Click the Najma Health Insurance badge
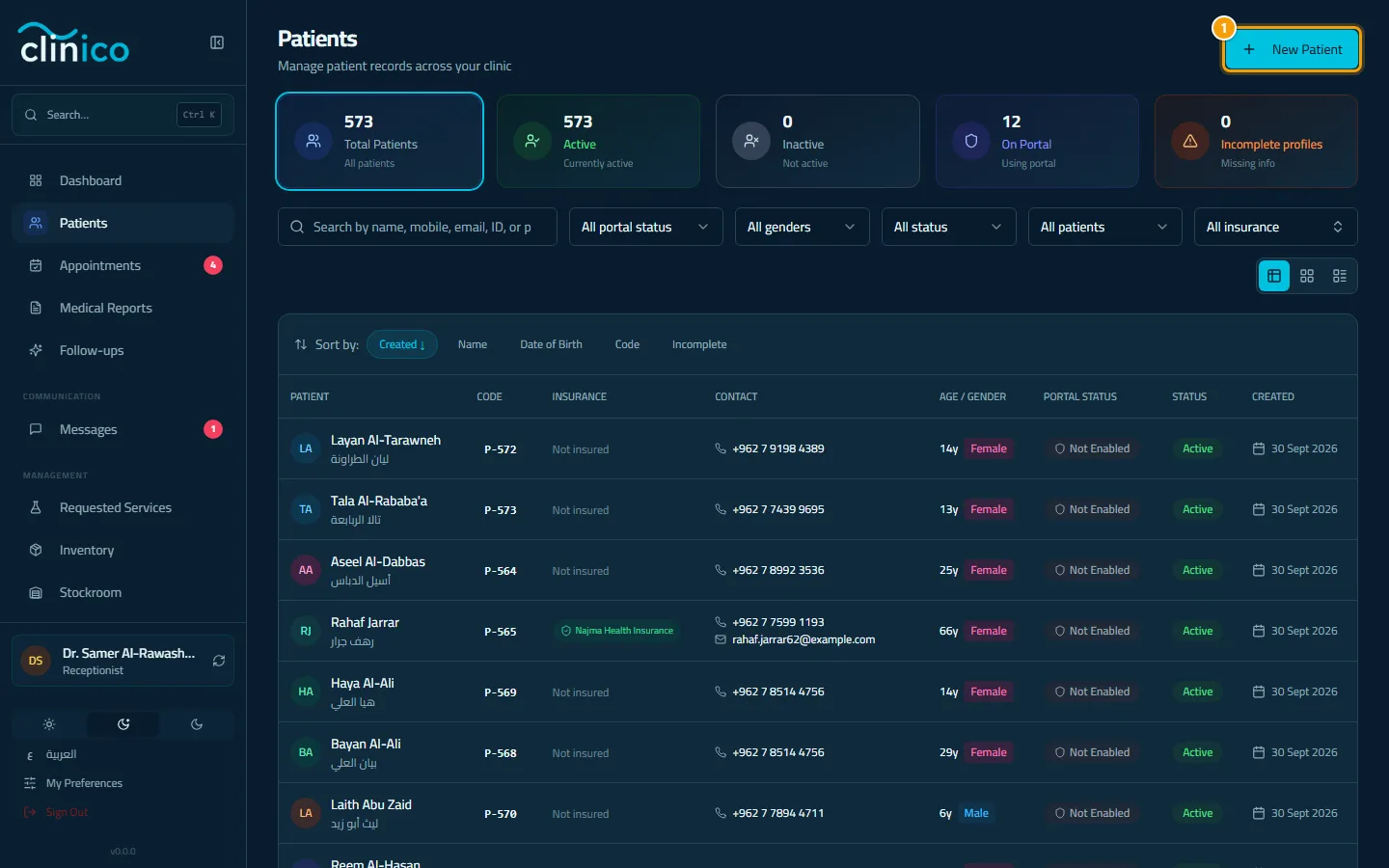 617,631
